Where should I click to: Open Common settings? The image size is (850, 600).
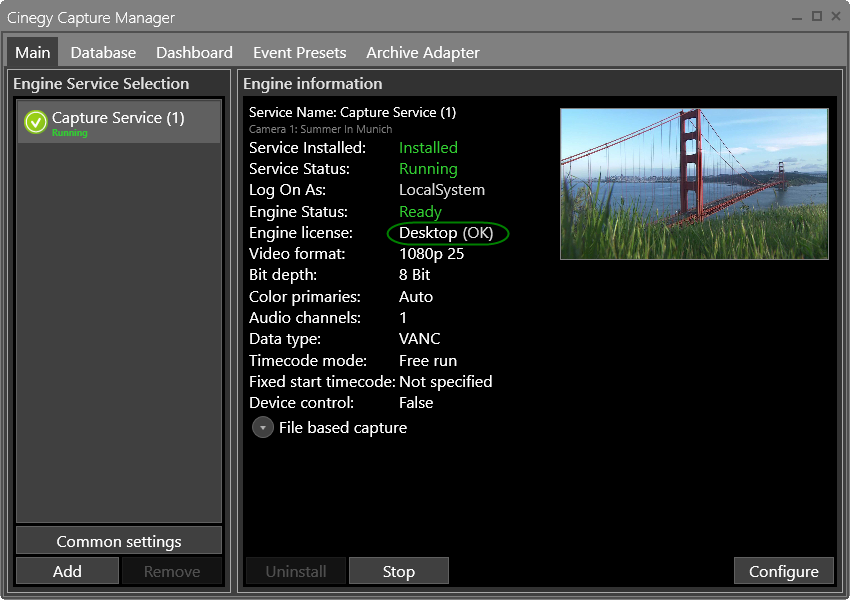(x=119, y=541)
